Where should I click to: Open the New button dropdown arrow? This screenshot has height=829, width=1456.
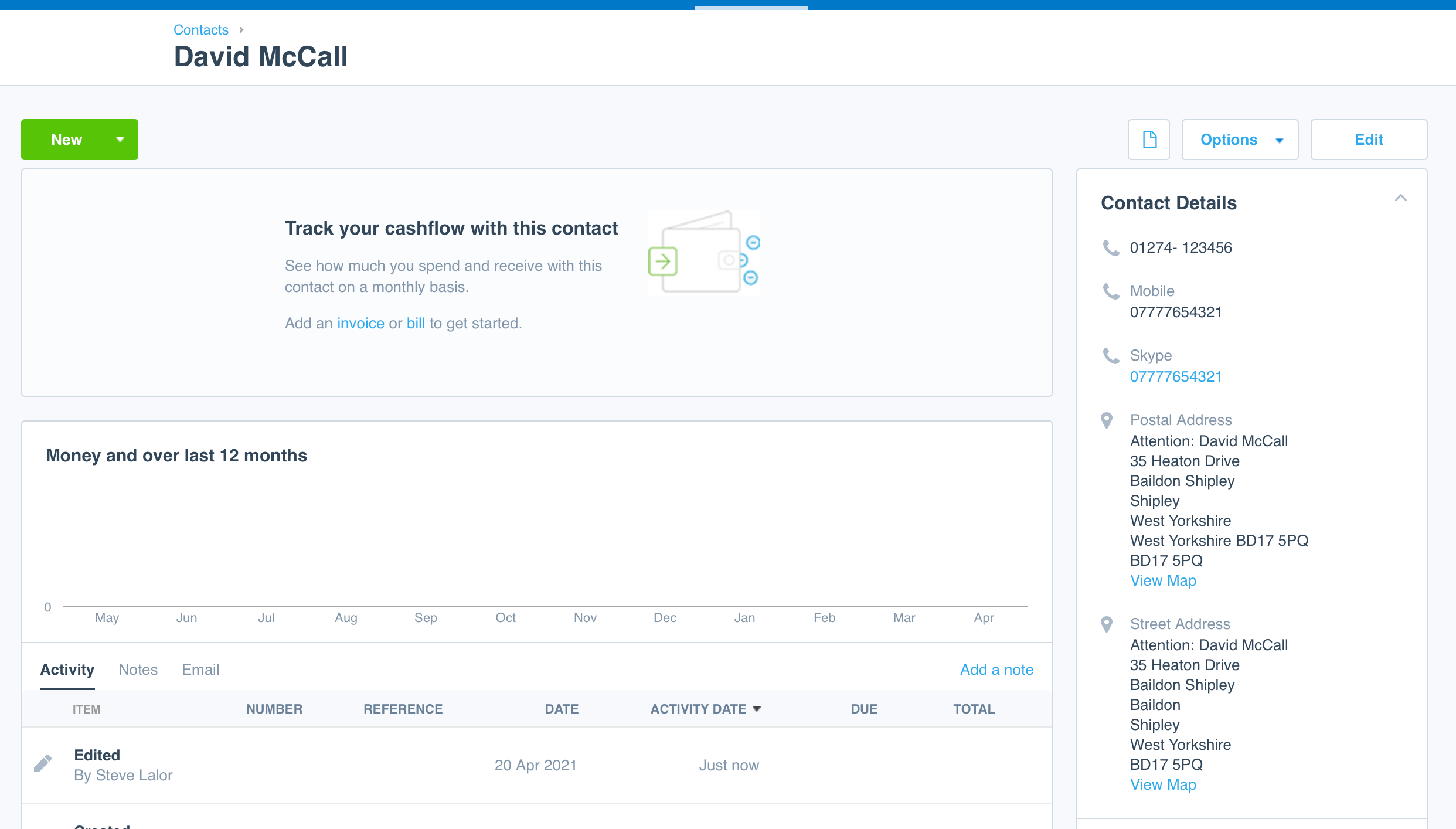120,140
